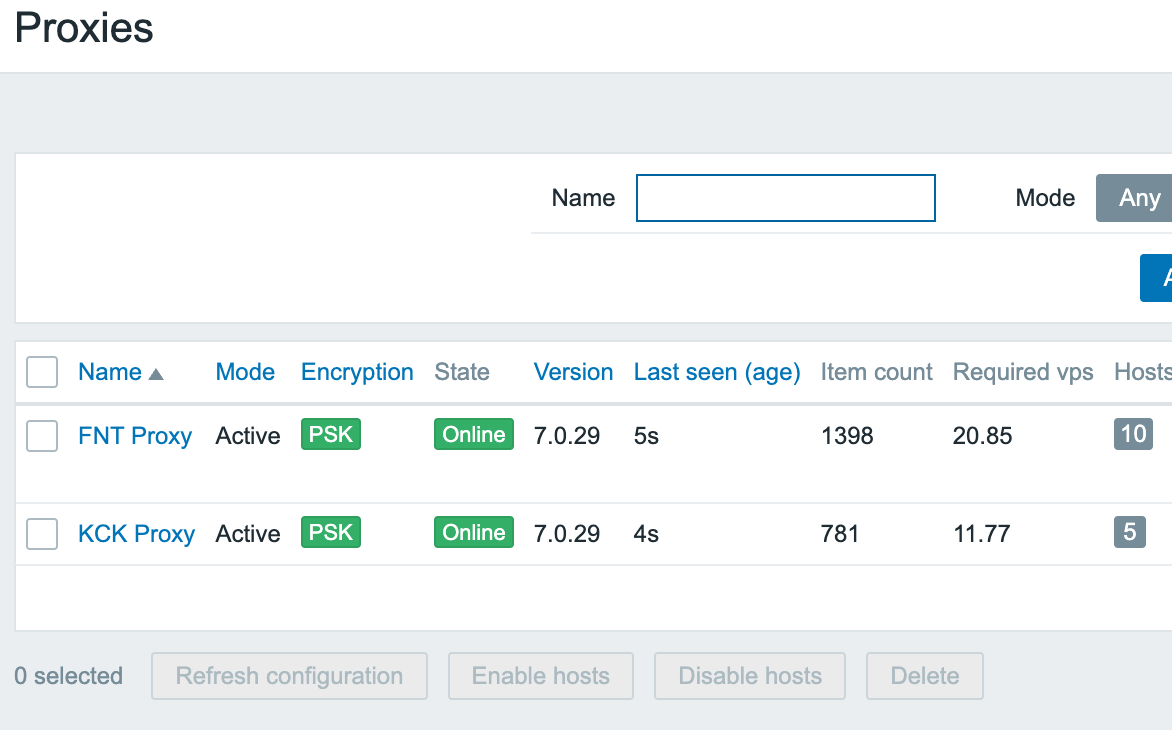
Task: Open the FNT Proxy link
Action: (x=135, y=436)
